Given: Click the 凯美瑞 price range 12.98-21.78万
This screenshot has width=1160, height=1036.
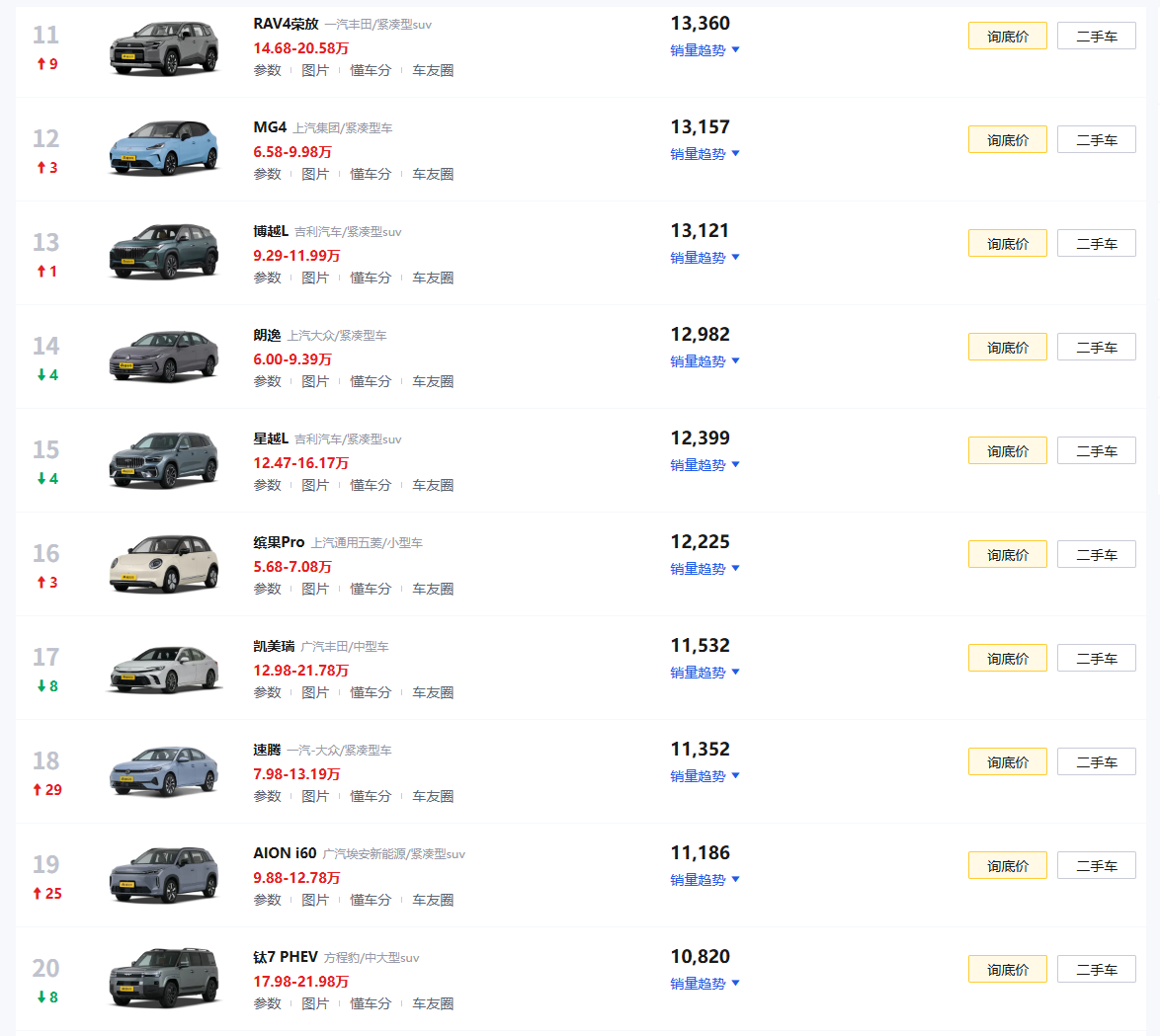Looking at the screenshot, I should 300,671.
